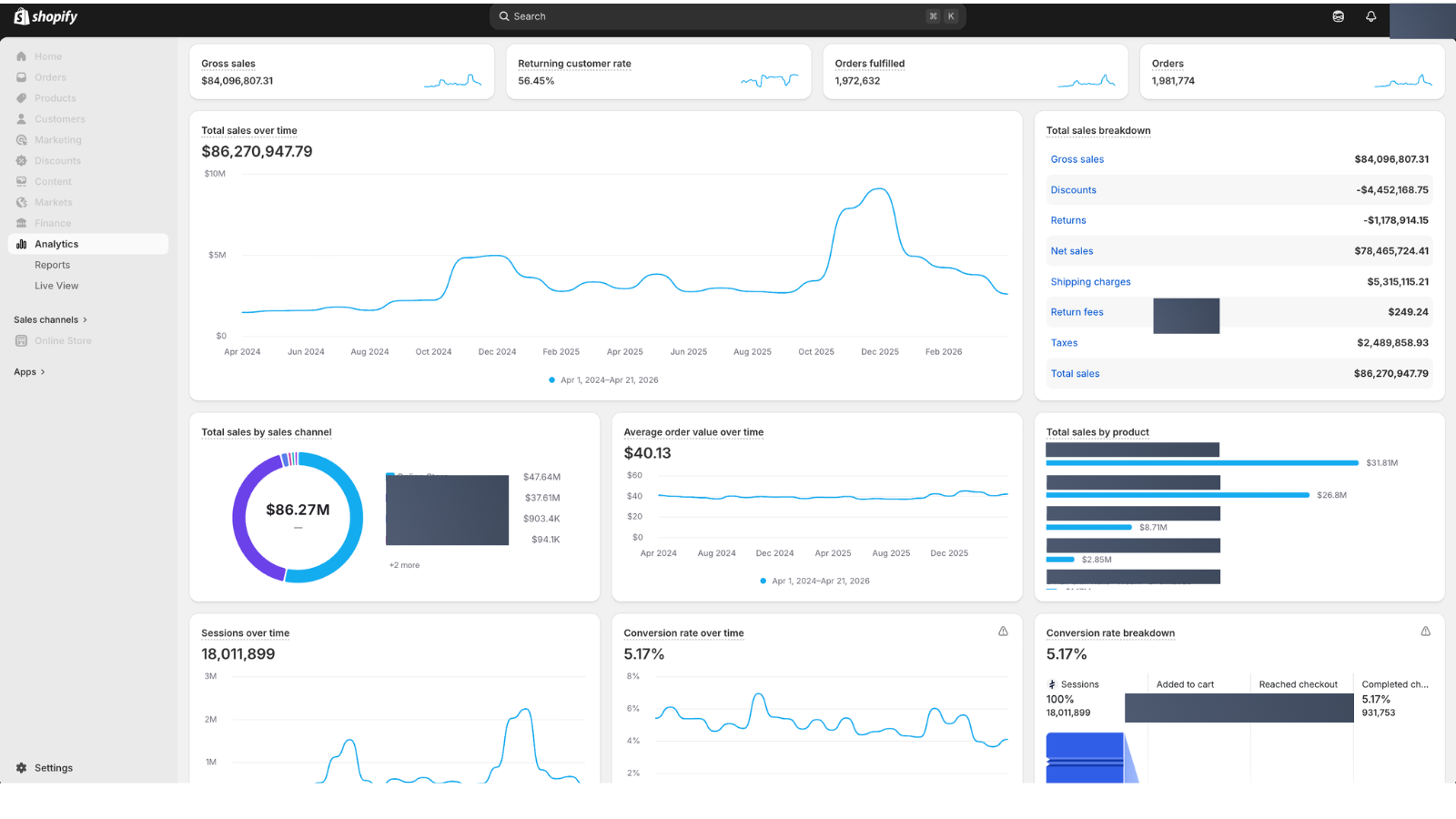Open the Total sales by product report
The image size is (1456, 819).
(1097, 432)
